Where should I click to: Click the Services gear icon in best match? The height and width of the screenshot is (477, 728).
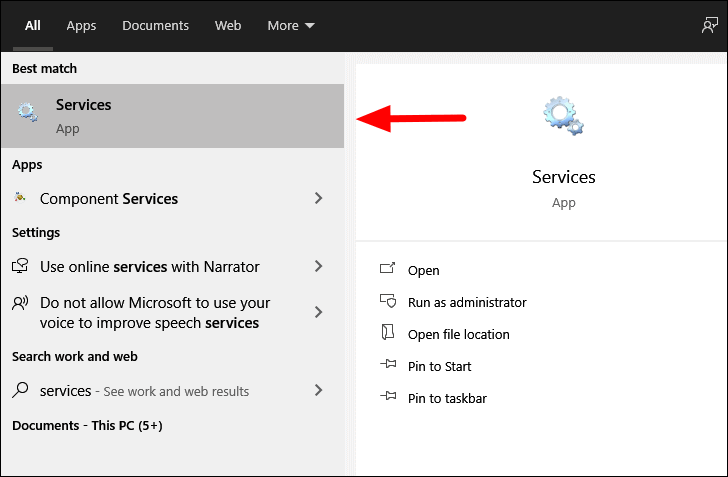[27, 112]
